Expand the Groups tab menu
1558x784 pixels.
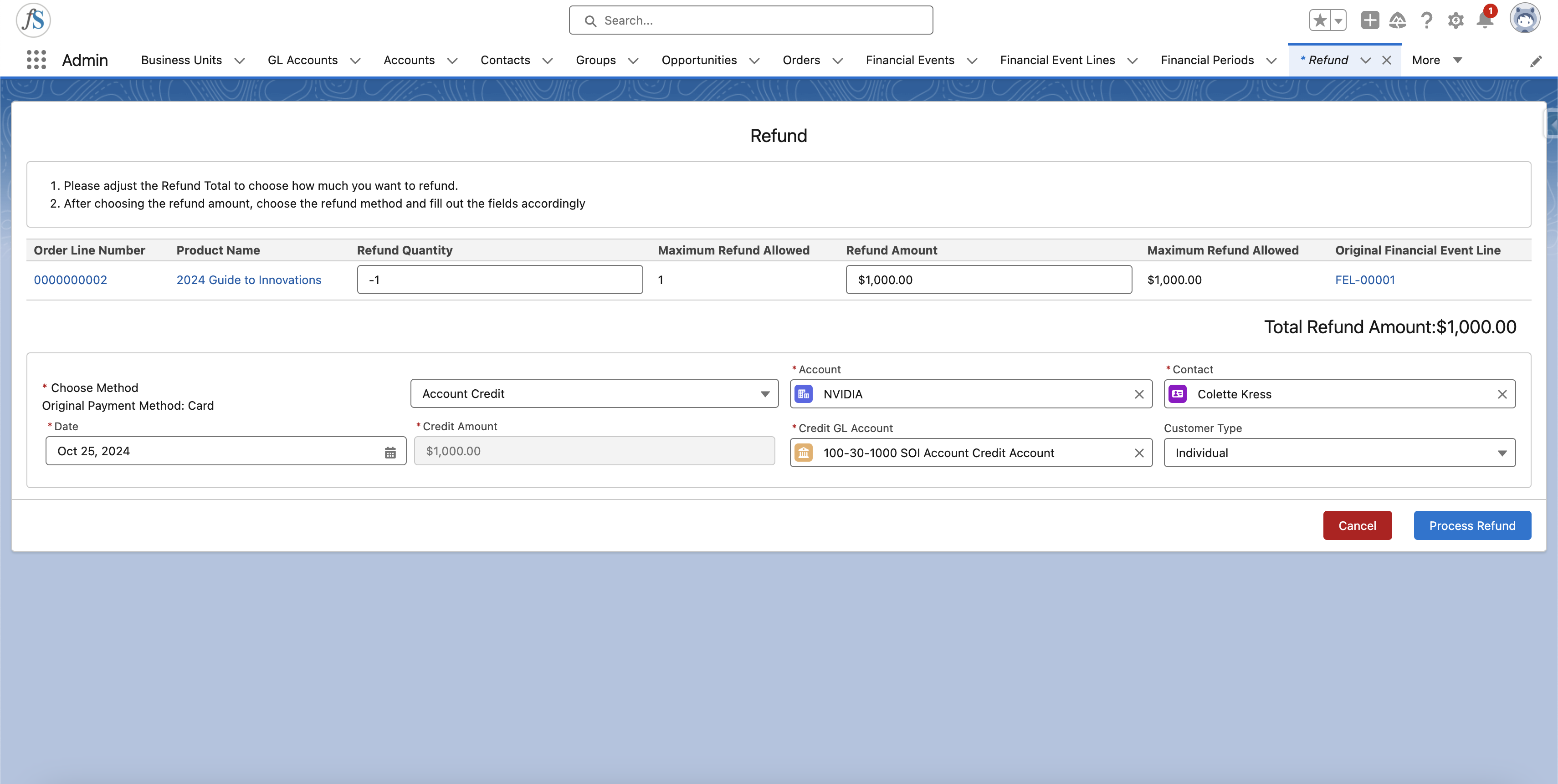[634, 61]
